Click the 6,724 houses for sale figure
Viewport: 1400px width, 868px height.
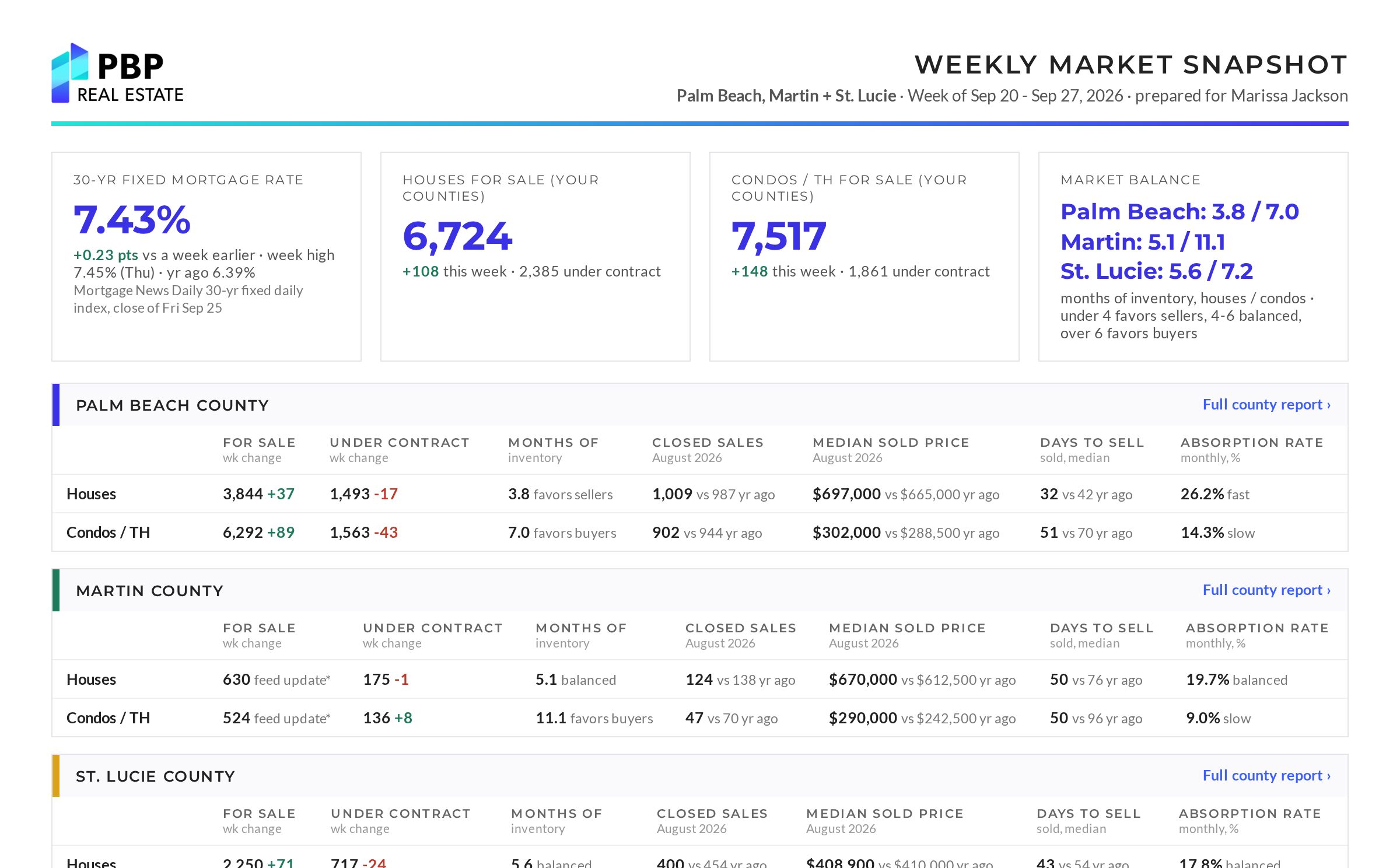click(457, 236)
